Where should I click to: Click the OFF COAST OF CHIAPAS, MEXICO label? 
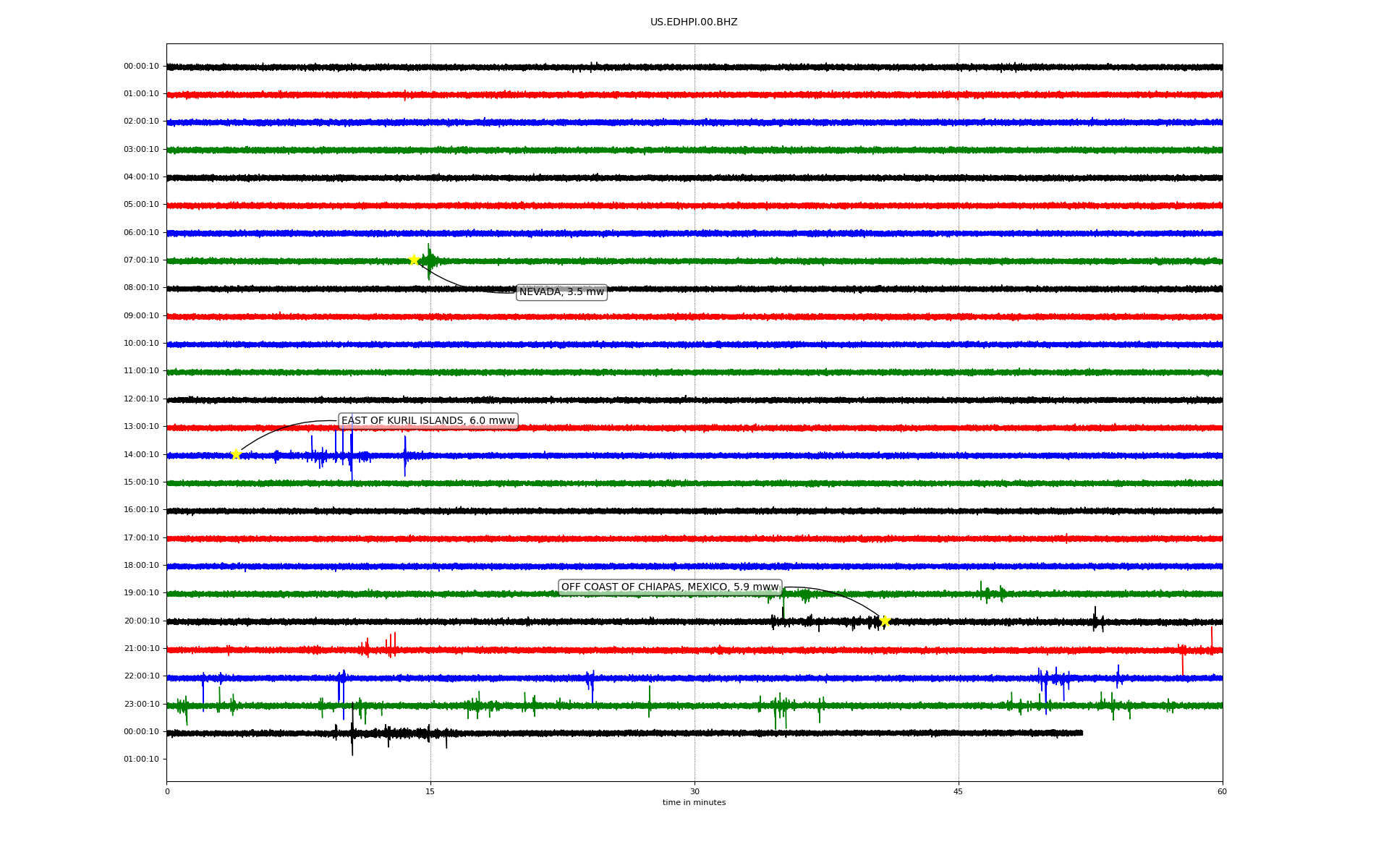click(x=670, y=587)
